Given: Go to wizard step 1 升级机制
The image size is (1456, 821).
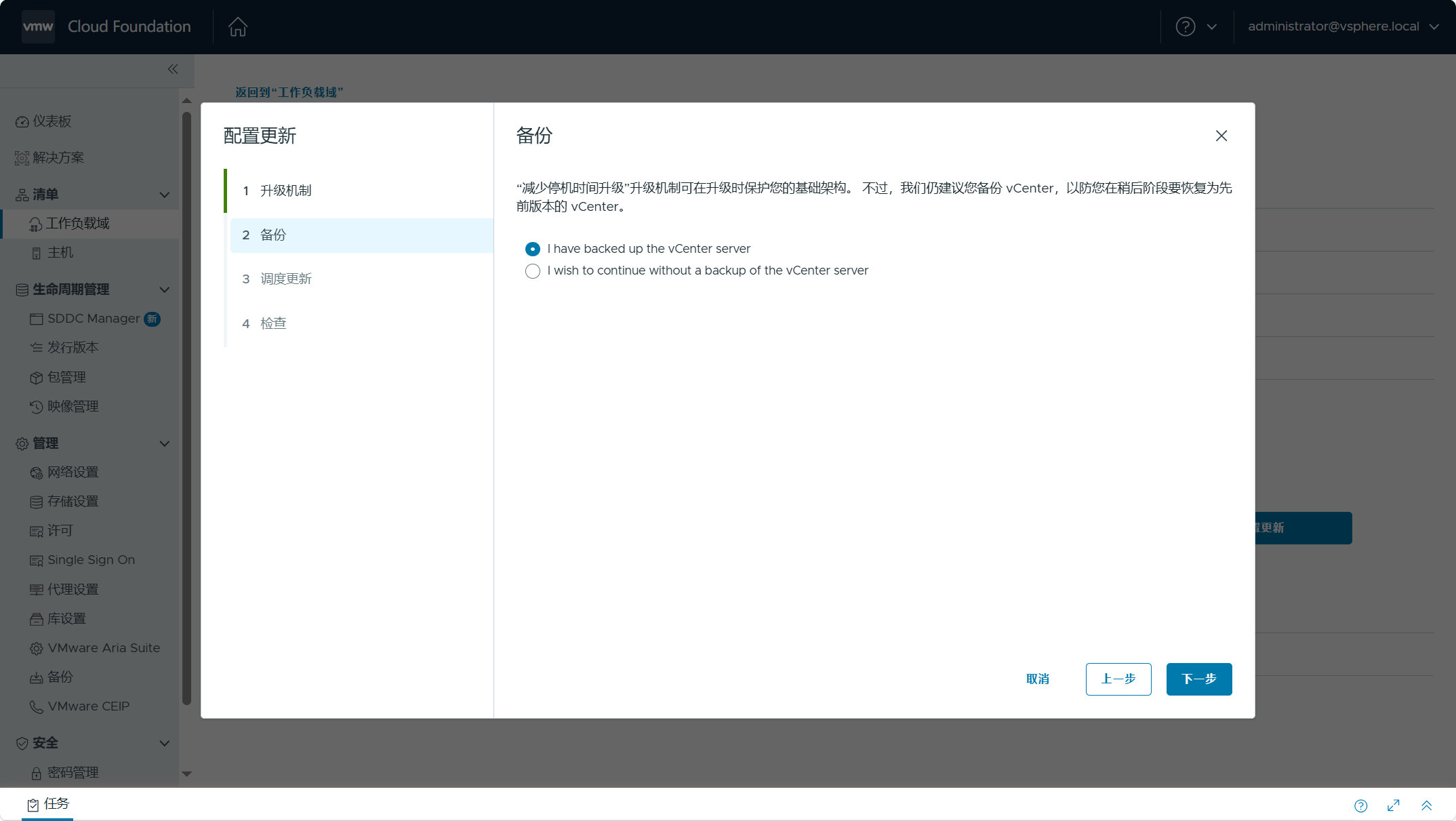Looking at the screenshot, I should tap(362, 191).
